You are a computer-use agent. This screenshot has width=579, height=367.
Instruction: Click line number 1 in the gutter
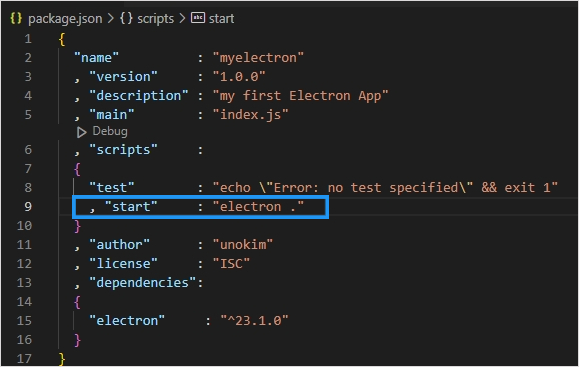point(28,39)
